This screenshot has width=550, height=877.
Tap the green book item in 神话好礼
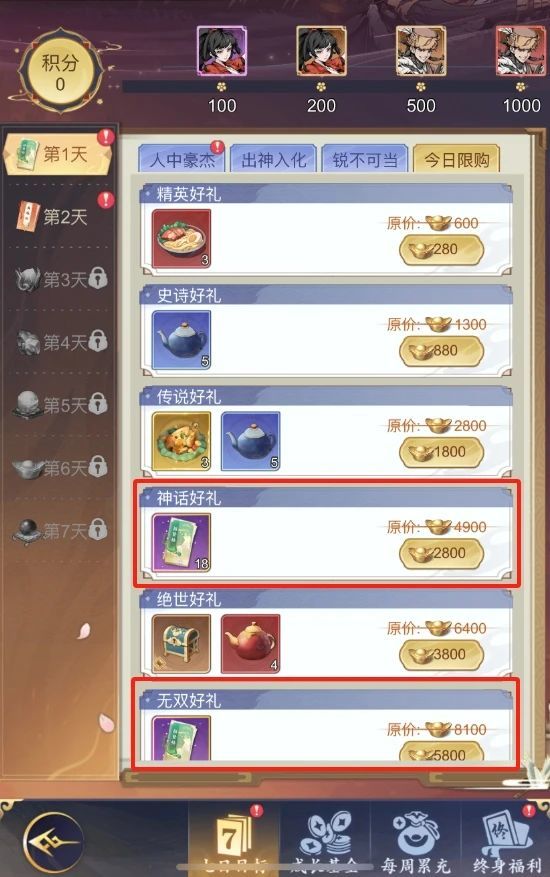click(181, 543)
